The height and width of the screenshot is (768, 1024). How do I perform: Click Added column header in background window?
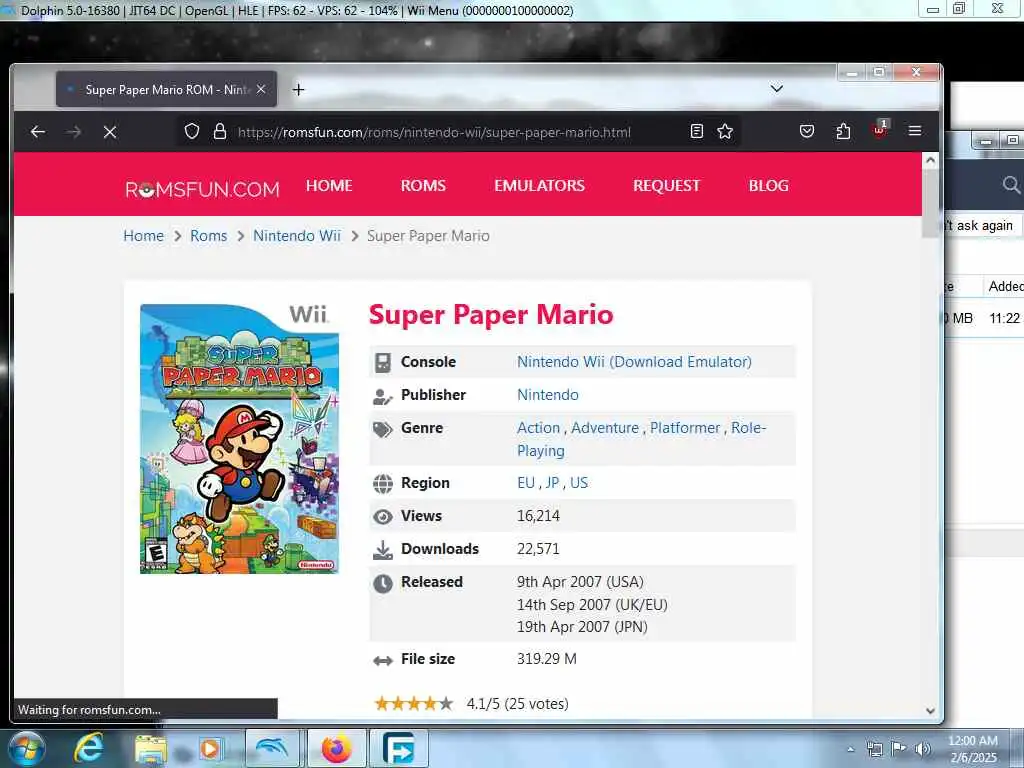[1006, 286]
